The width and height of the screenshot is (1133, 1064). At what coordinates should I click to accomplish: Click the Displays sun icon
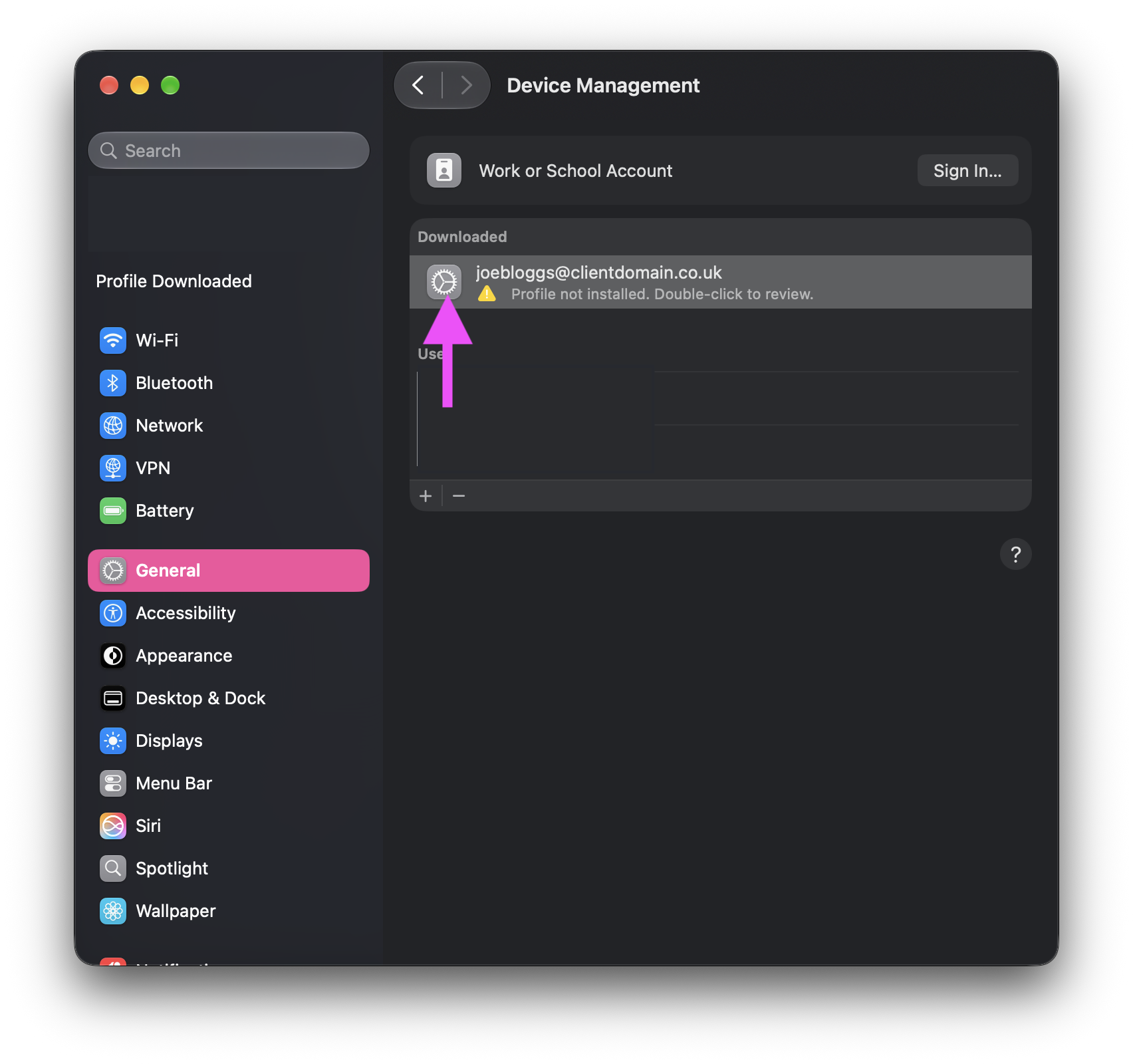point(113,741)
